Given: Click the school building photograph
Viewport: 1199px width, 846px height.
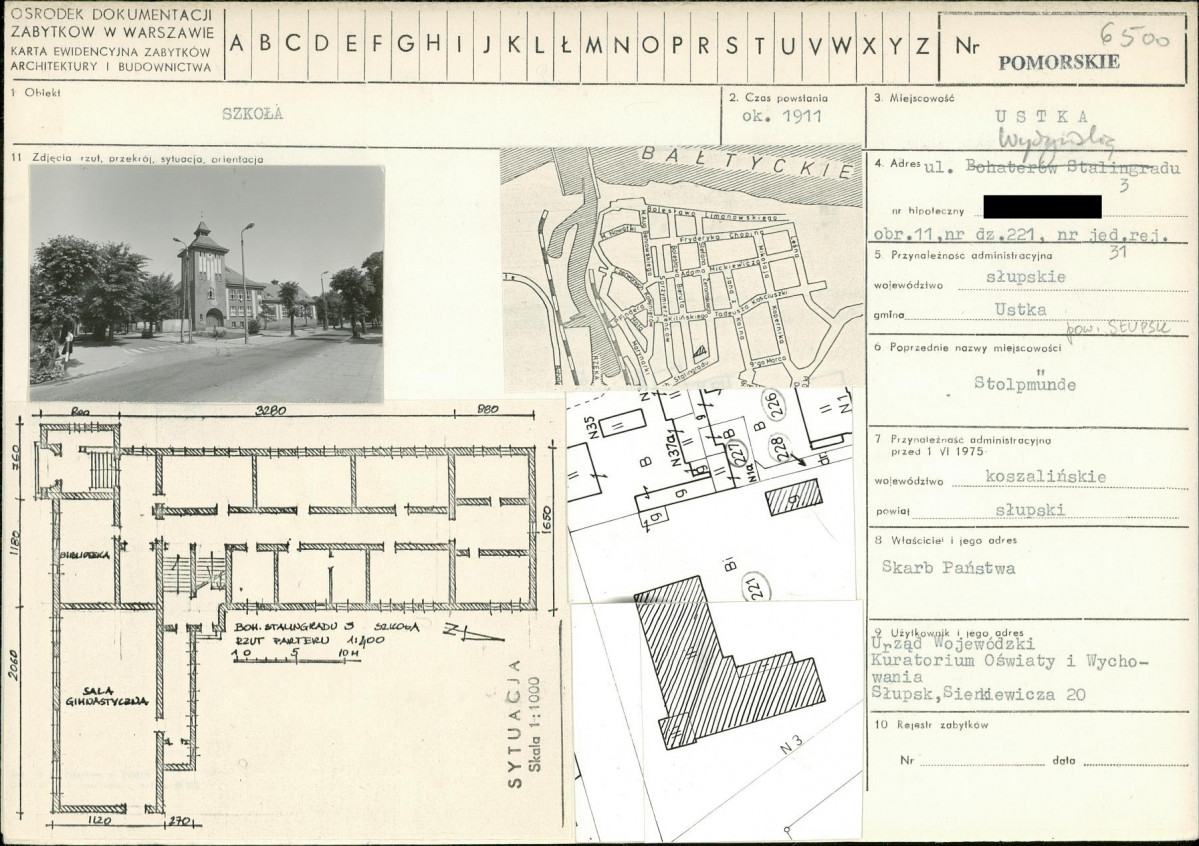Looking at the screenshot, I should 206,283.
